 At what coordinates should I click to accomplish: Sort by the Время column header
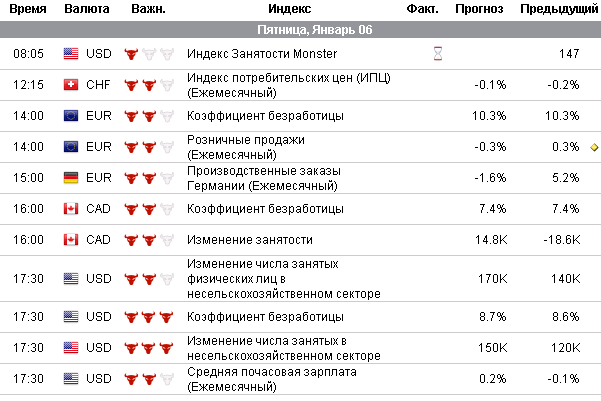click(x=25, y=9)
